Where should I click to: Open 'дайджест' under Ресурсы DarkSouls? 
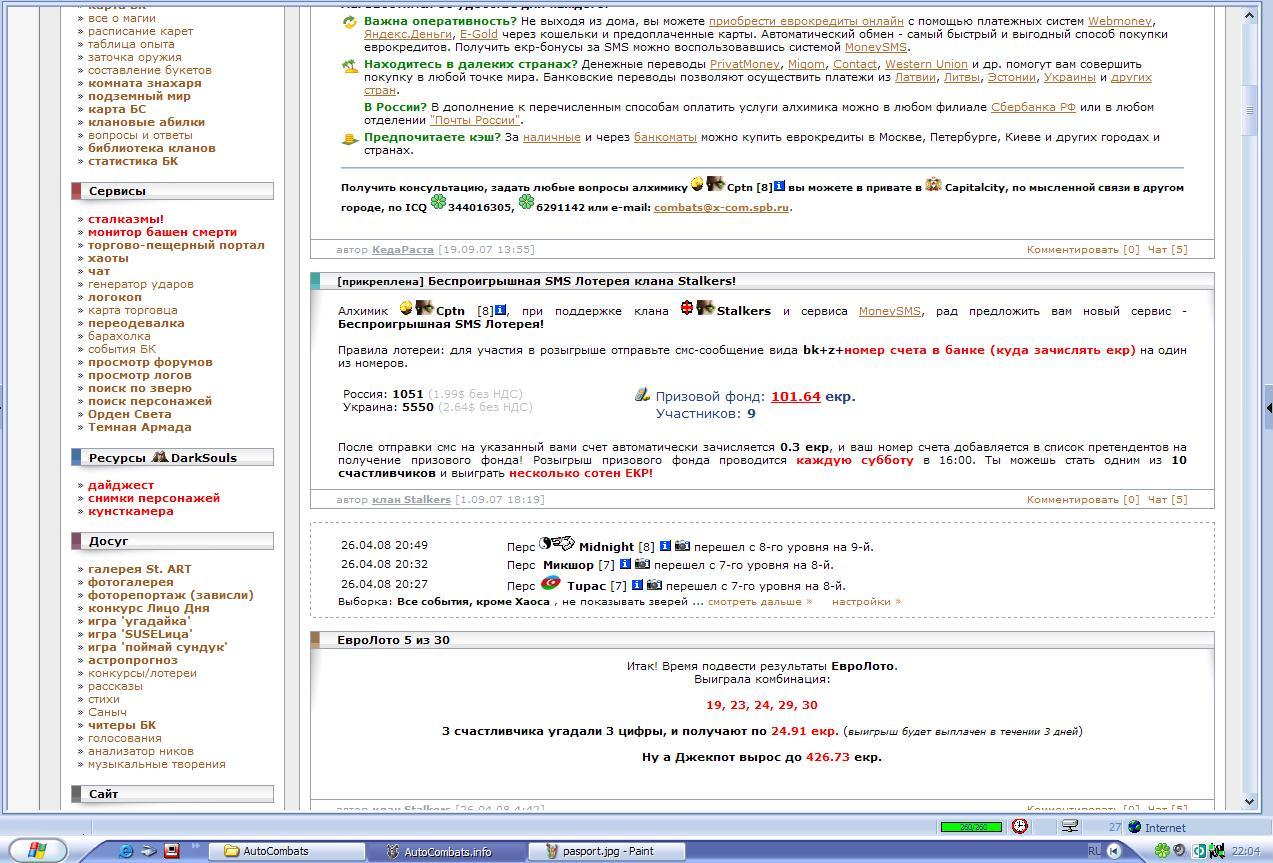point(121,485)
